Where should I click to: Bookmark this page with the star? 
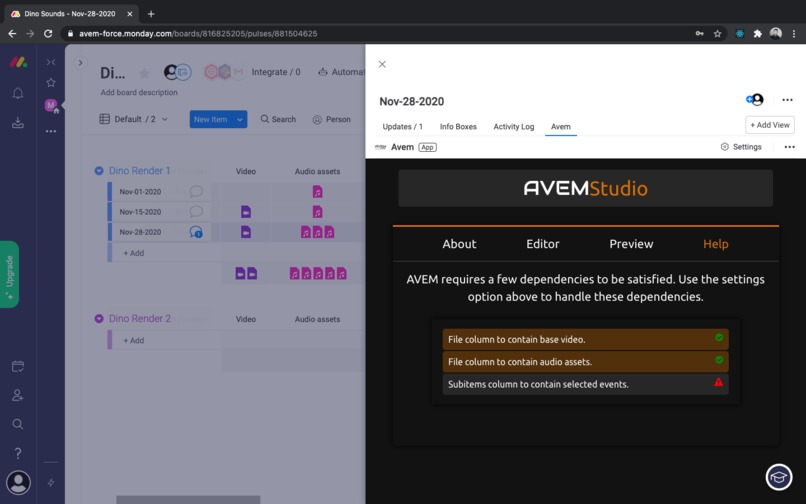click(x=717, y=33)
